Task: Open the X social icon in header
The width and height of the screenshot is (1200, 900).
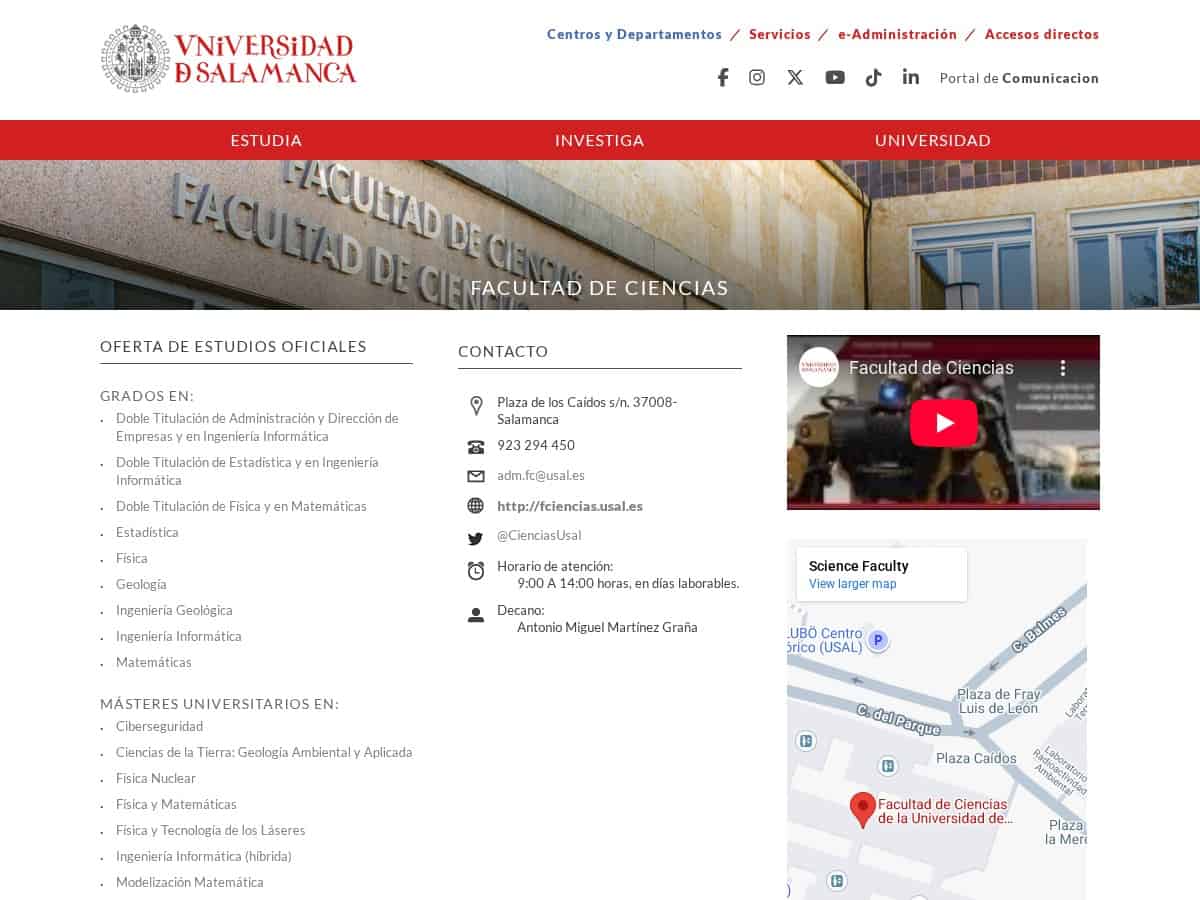Action: coord(795,77)
